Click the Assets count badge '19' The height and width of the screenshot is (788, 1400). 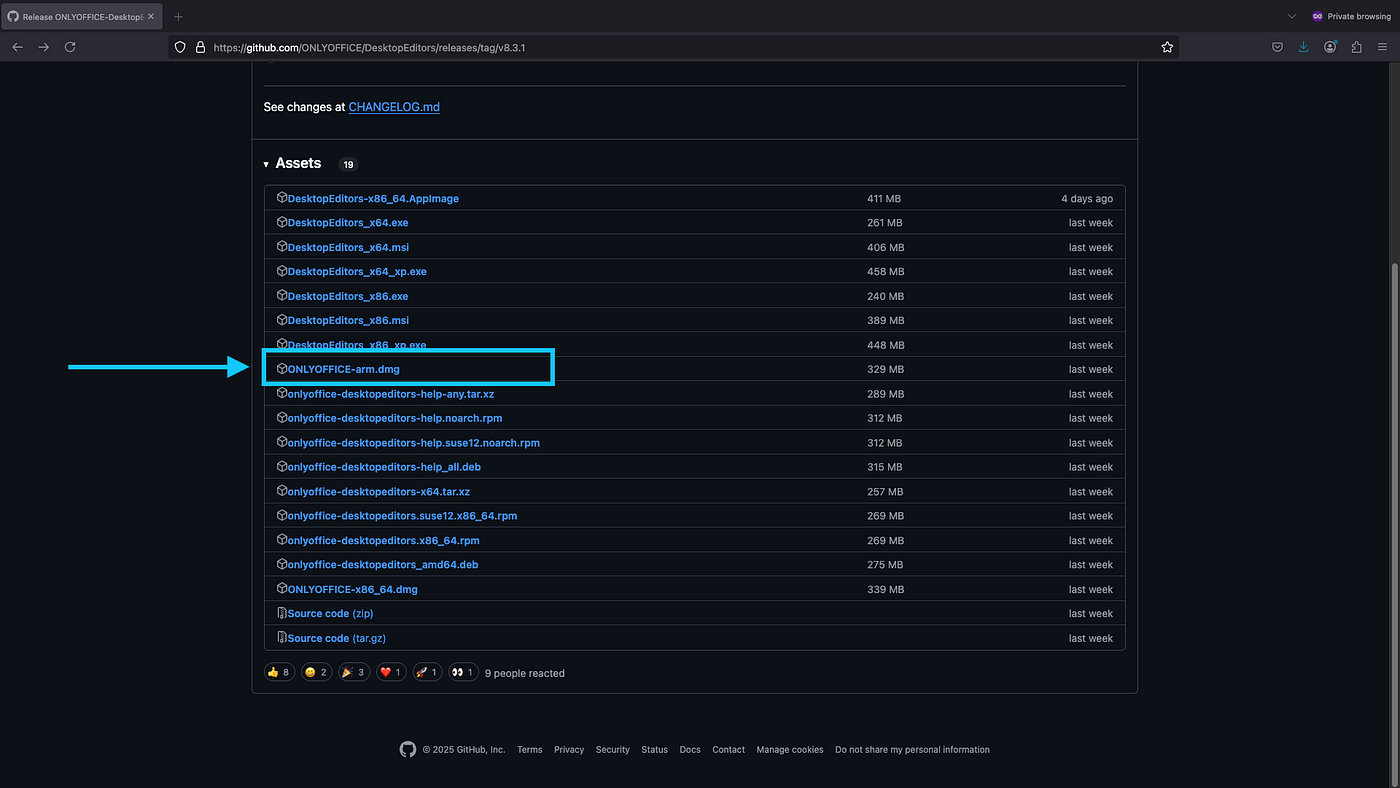(x=348, y=164)
